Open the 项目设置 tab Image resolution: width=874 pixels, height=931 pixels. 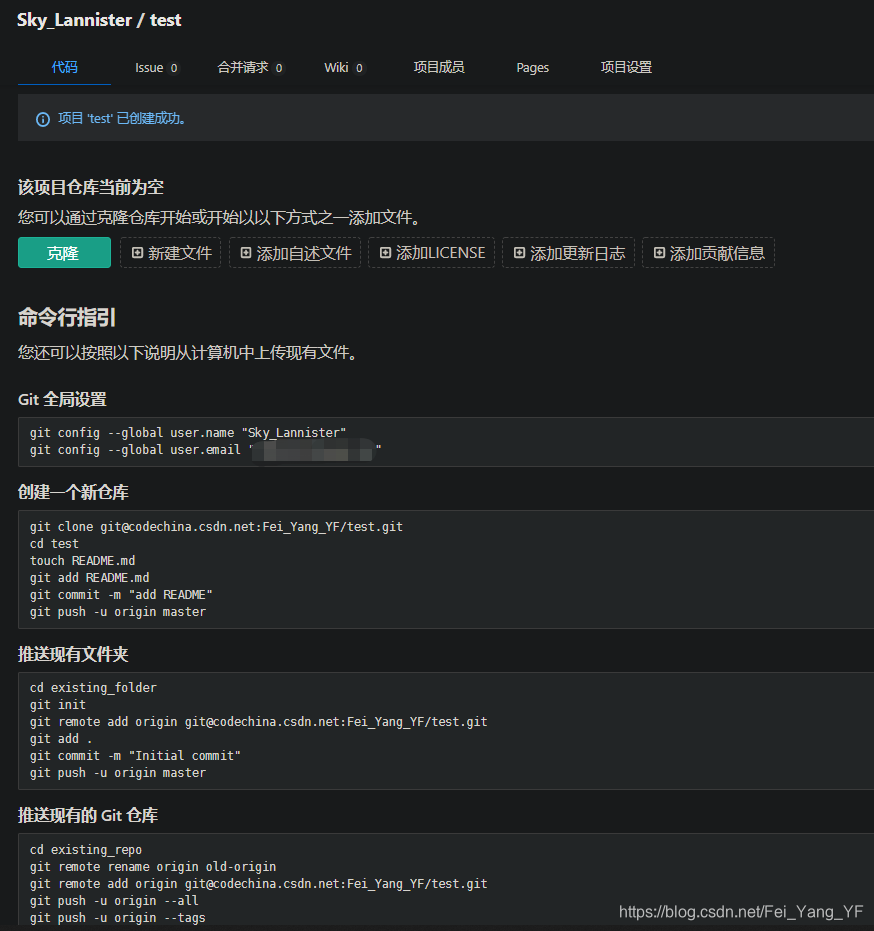click(626, 68)
